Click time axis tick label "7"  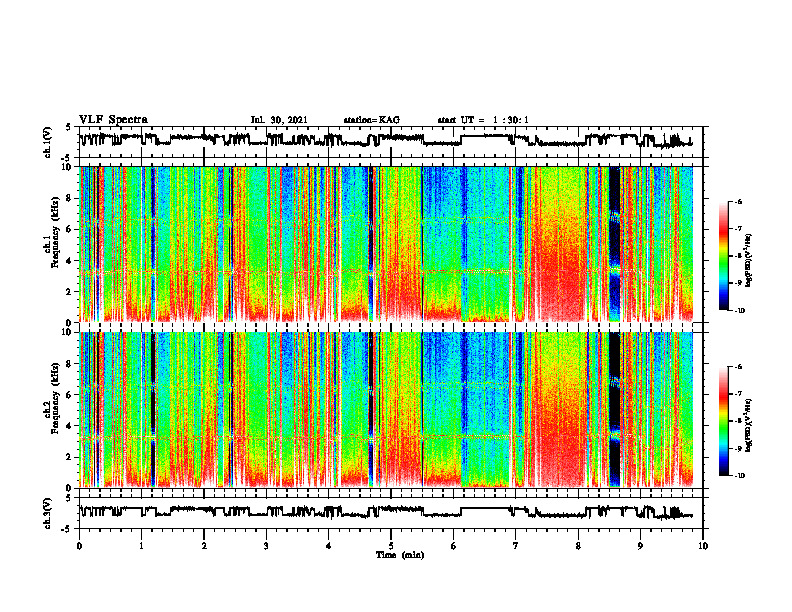tap(516, 546)
